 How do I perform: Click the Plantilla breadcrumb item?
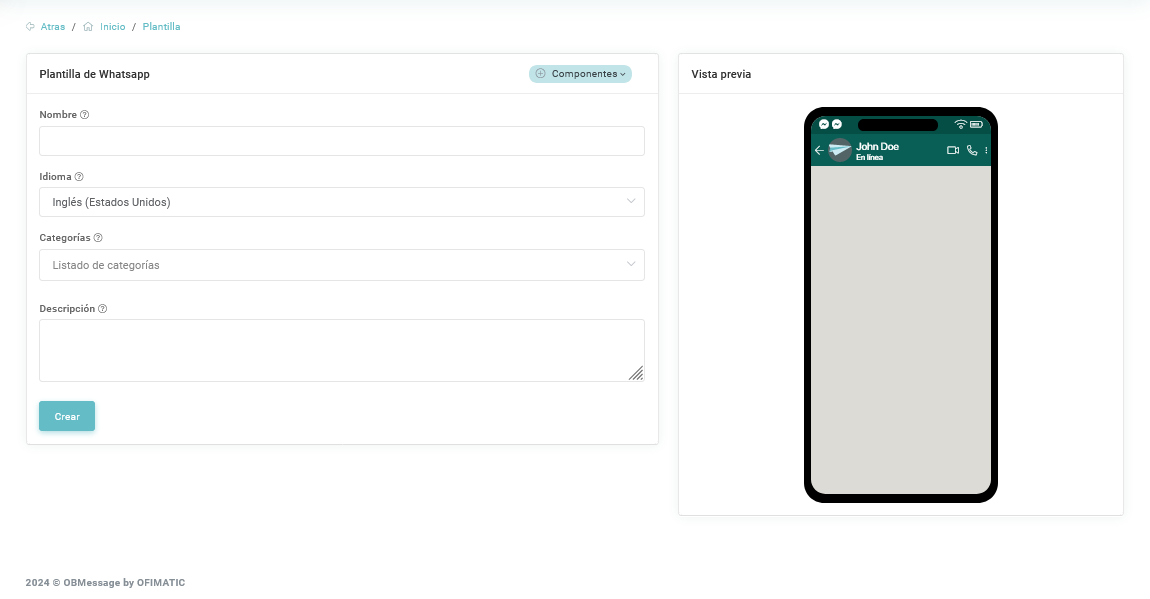coord(161,27)
